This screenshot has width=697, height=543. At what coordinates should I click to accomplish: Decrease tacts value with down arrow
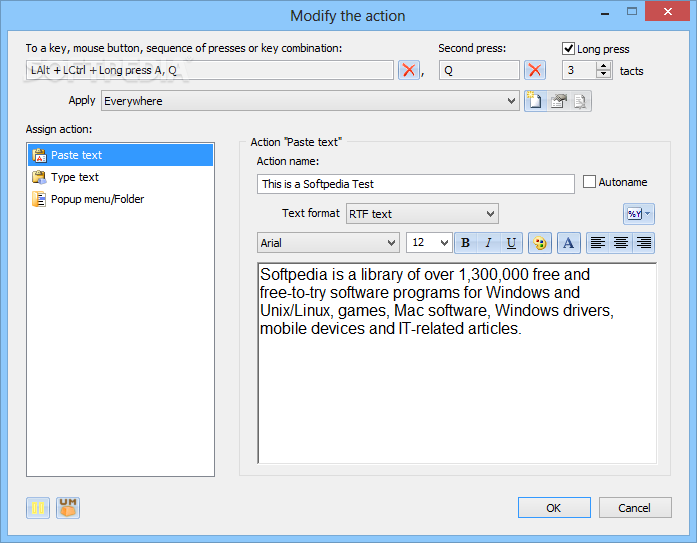click(x=603, y=75)
